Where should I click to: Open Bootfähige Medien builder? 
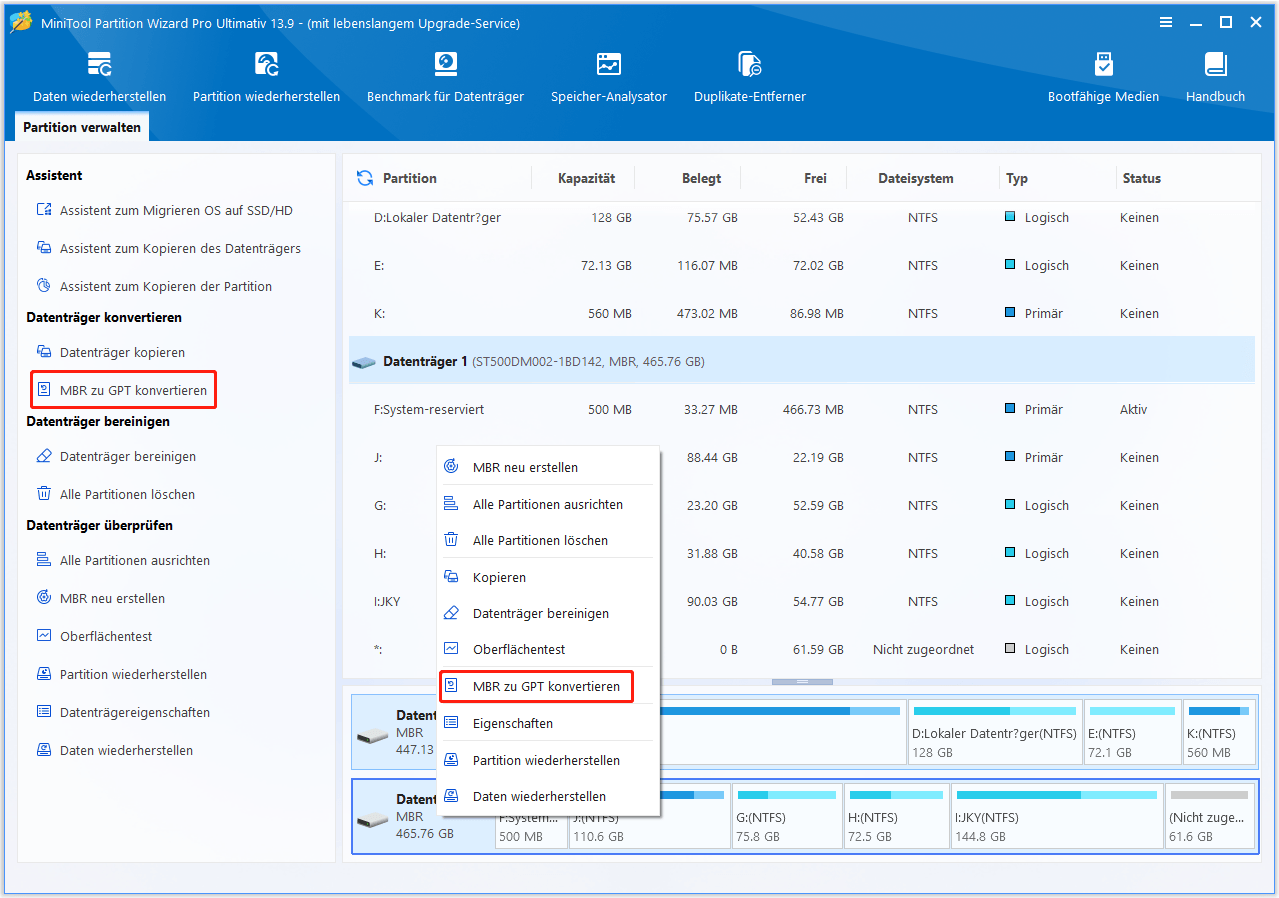click(x=1103, y=78)
